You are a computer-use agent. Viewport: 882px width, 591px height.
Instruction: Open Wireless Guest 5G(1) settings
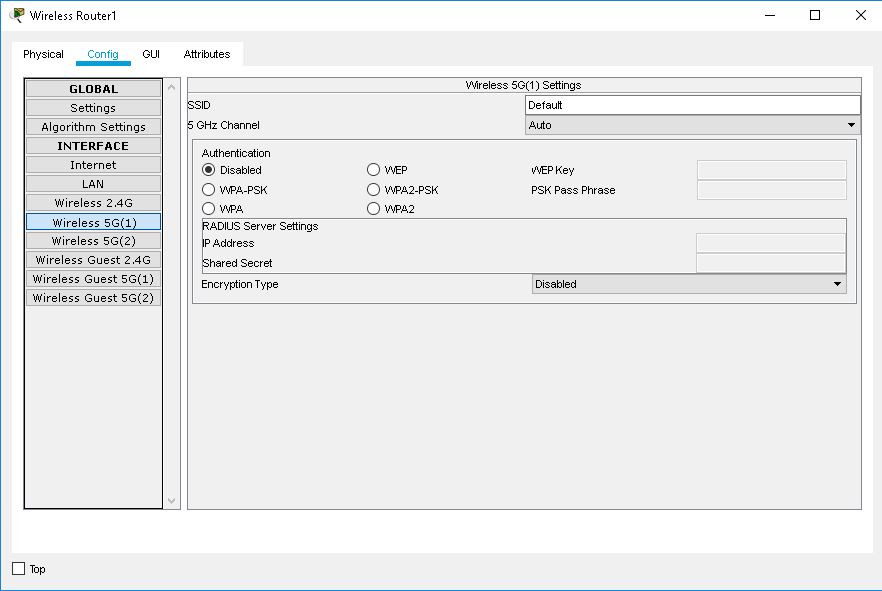pyautogui.click(x=93, y=279)
